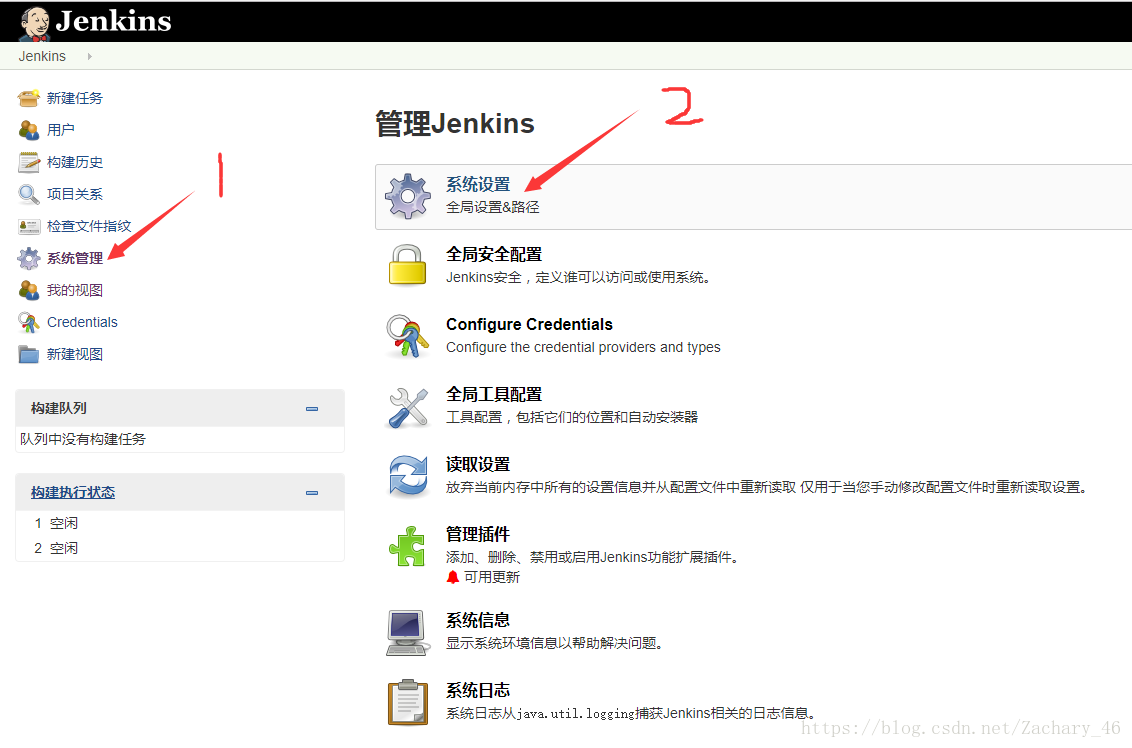Click the 'Configure the credential providers and types' text
This screenshot has width=1132, height=748.
(583, 347)
